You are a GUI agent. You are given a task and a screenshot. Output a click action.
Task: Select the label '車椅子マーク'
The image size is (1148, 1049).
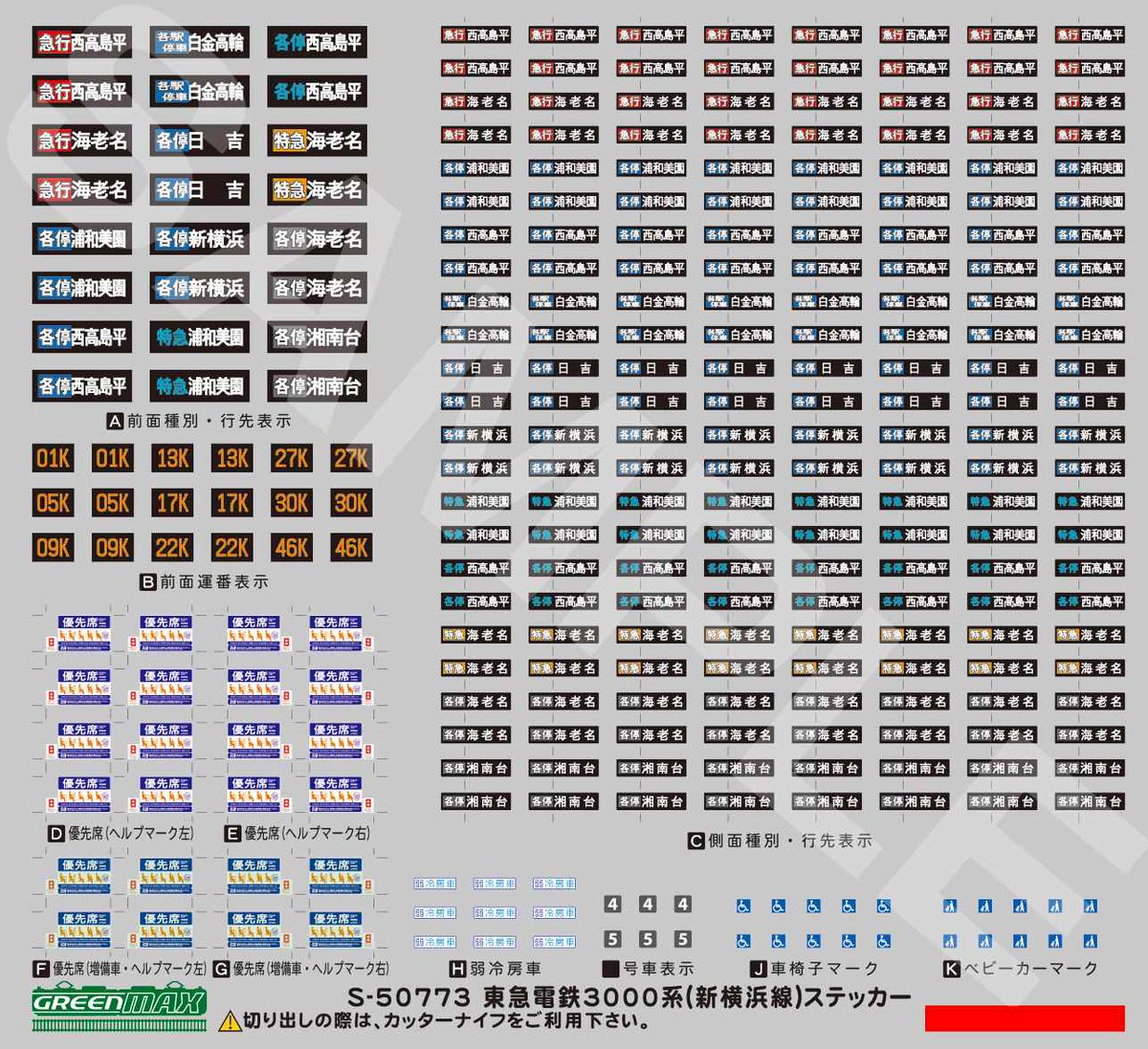(824, 969)
